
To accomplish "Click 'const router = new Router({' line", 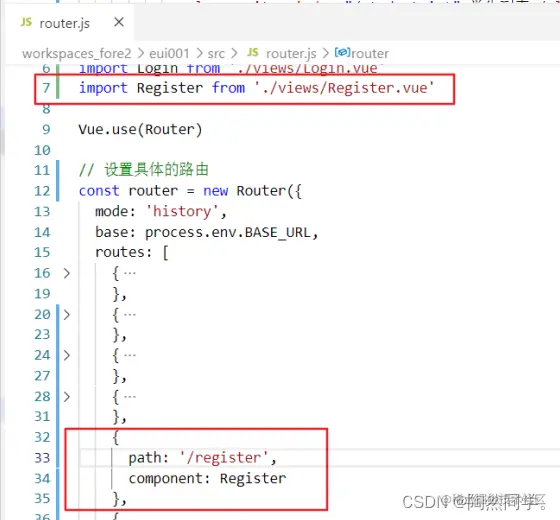I will tap(190, 191).
